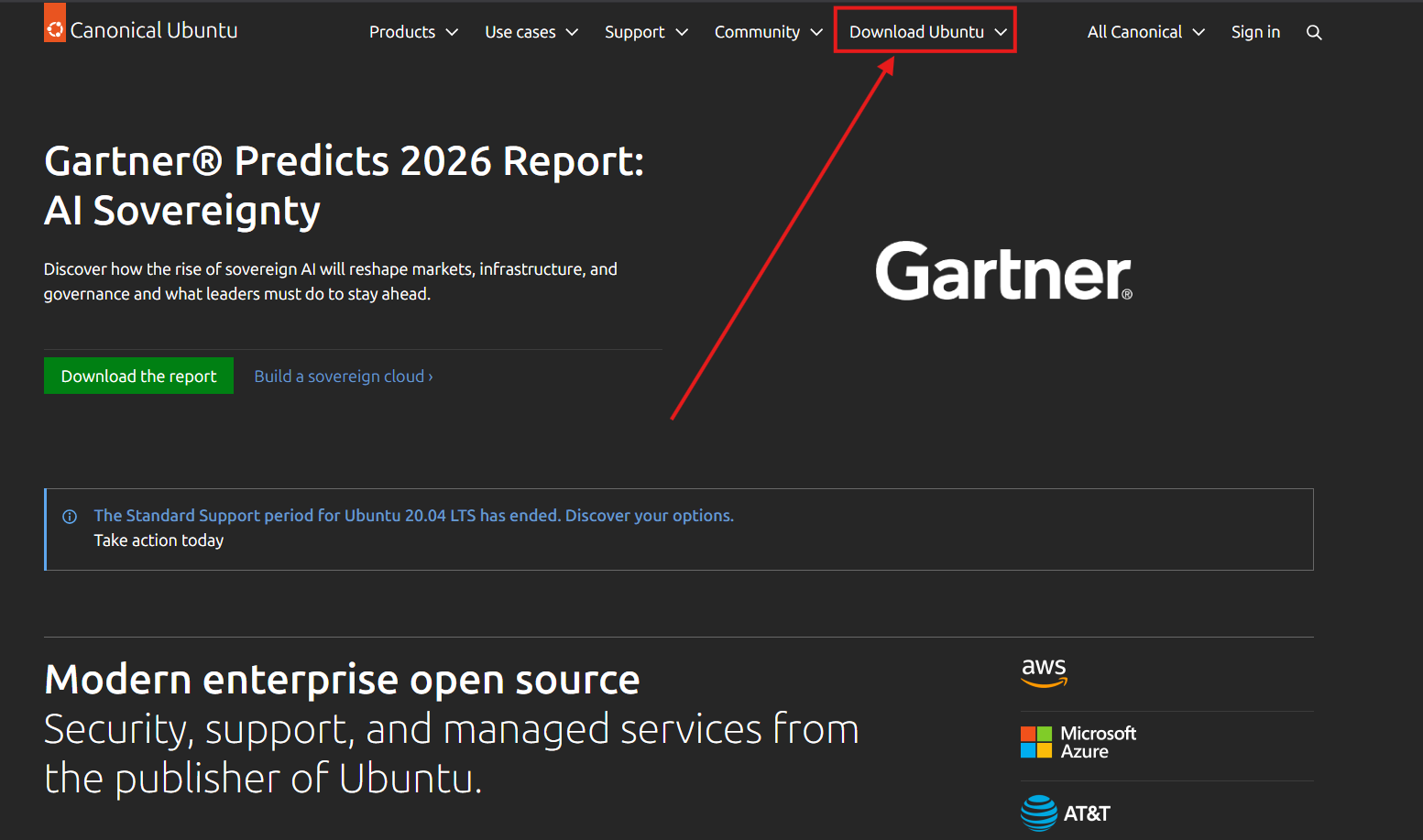Viewport: 1423px width, 840px height.
Task: Click the AWS logo
Action: pyautogui.click(x=1045, y=672)
